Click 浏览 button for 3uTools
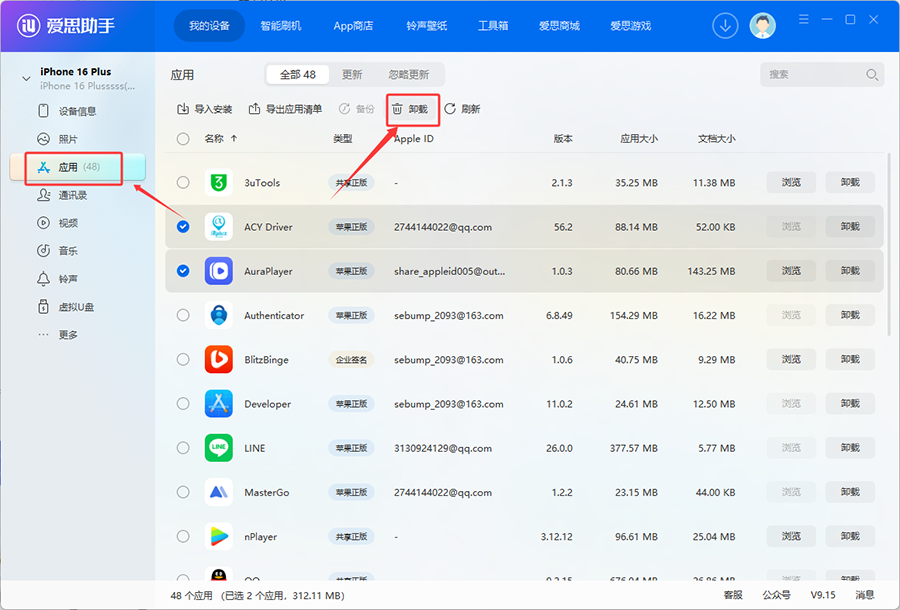Image resolution: width=900 pixels, height=610 pixels. [x=791, y=182]
